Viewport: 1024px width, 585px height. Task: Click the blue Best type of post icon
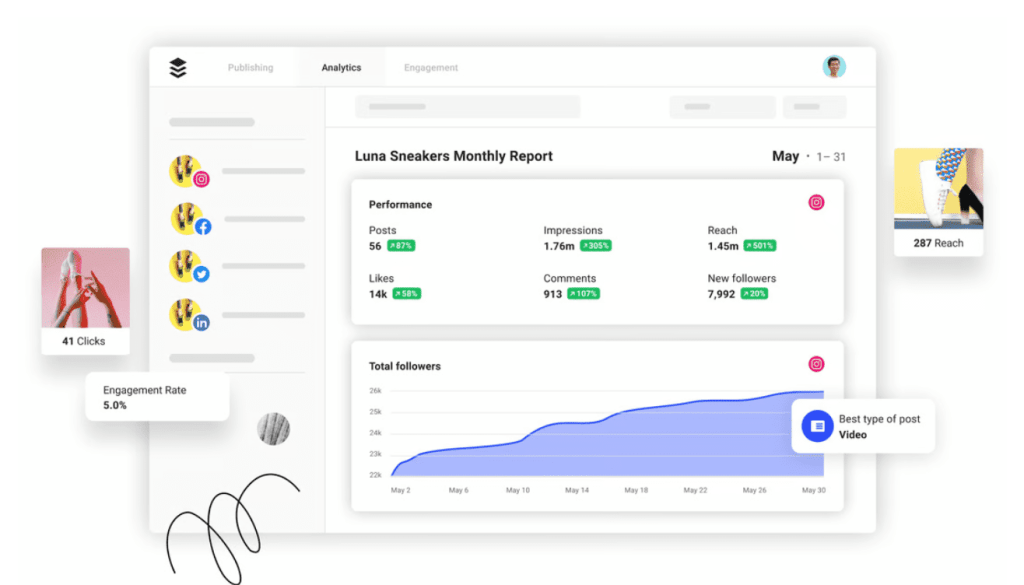pyautogui.click(x=817, y=426)
